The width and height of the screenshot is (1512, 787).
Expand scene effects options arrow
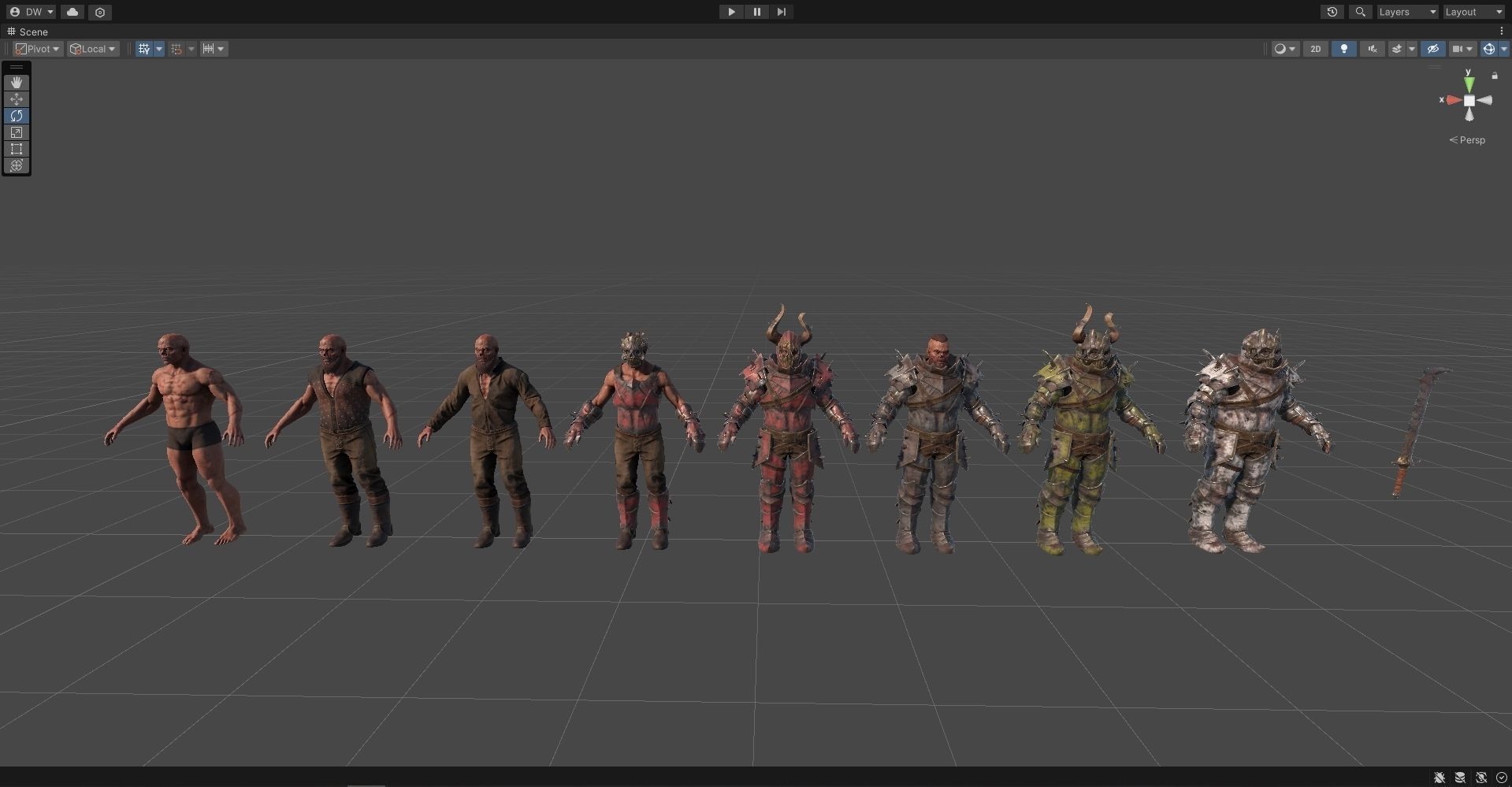click(x=1412, y=49)
